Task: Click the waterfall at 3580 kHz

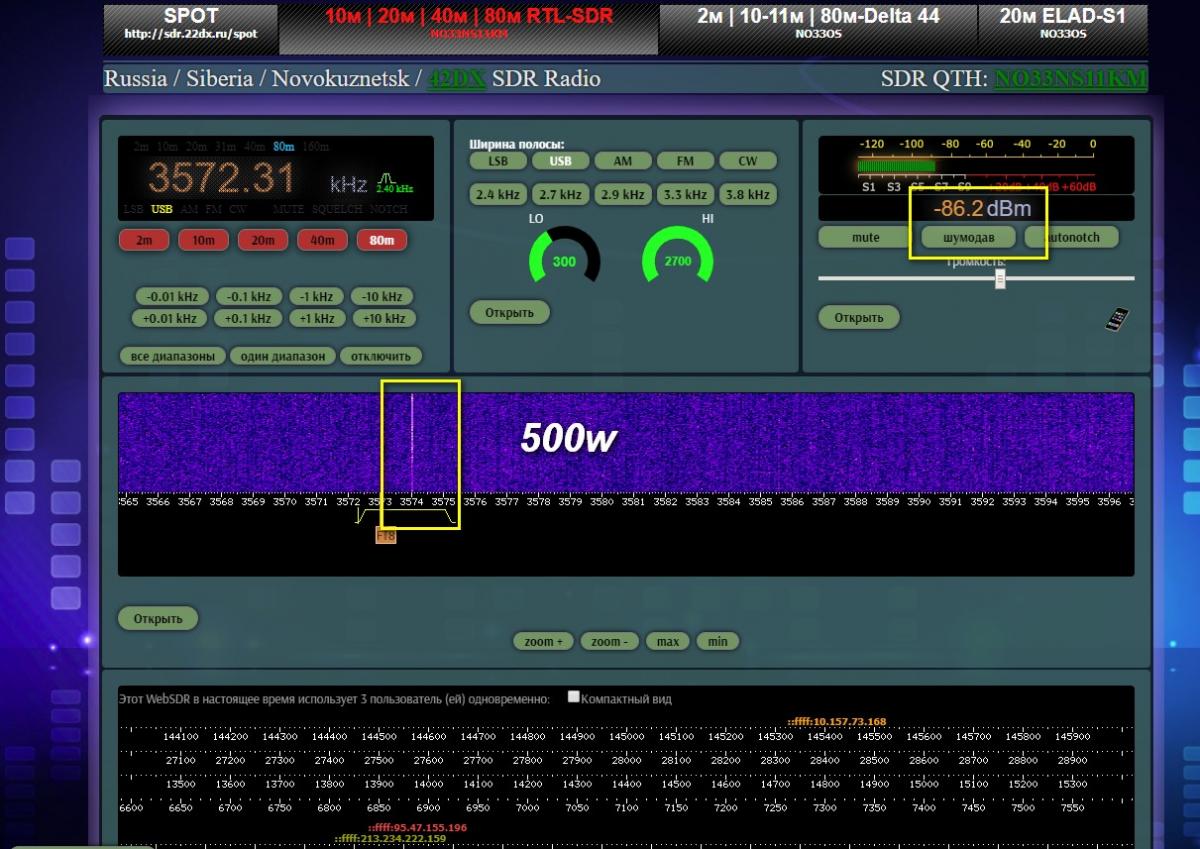Action: (602, 445)
